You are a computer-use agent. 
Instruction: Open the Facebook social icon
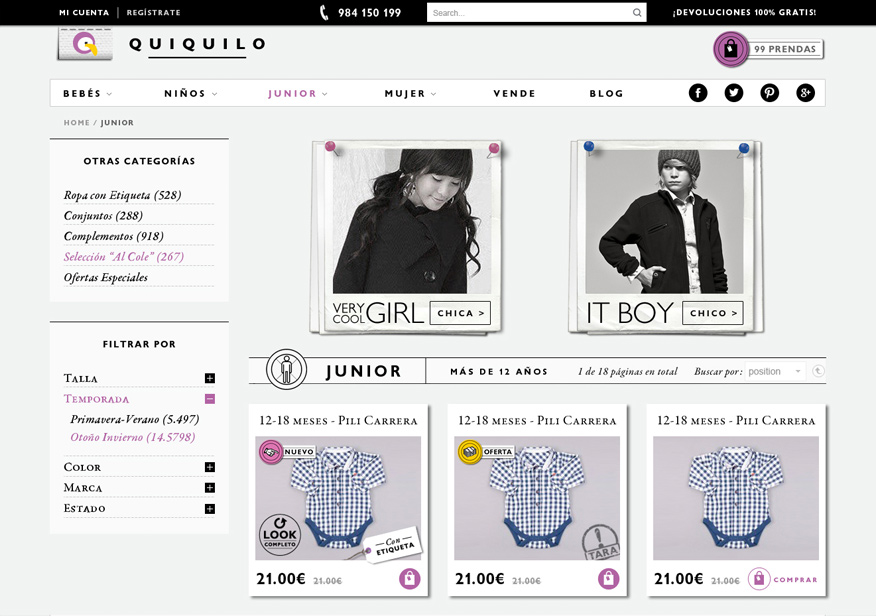click(x=698, y=93)
